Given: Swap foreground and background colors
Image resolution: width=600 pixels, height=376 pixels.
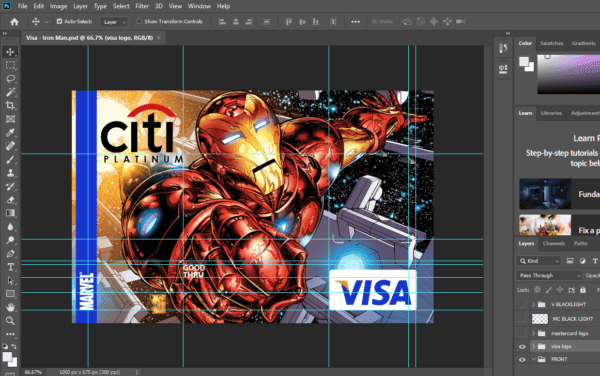Looking at the screenshot, I should [x=14, y=346].
